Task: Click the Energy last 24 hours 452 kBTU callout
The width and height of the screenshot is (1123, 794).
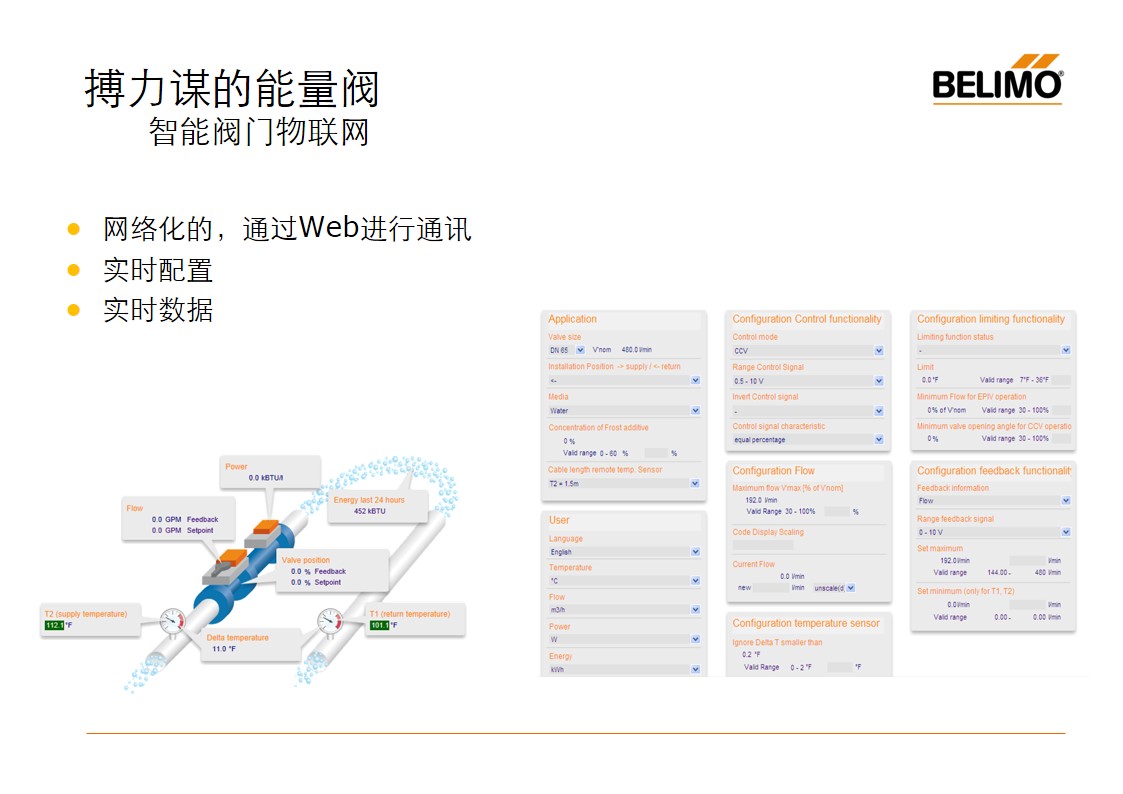Action: [x=378, y=505]
